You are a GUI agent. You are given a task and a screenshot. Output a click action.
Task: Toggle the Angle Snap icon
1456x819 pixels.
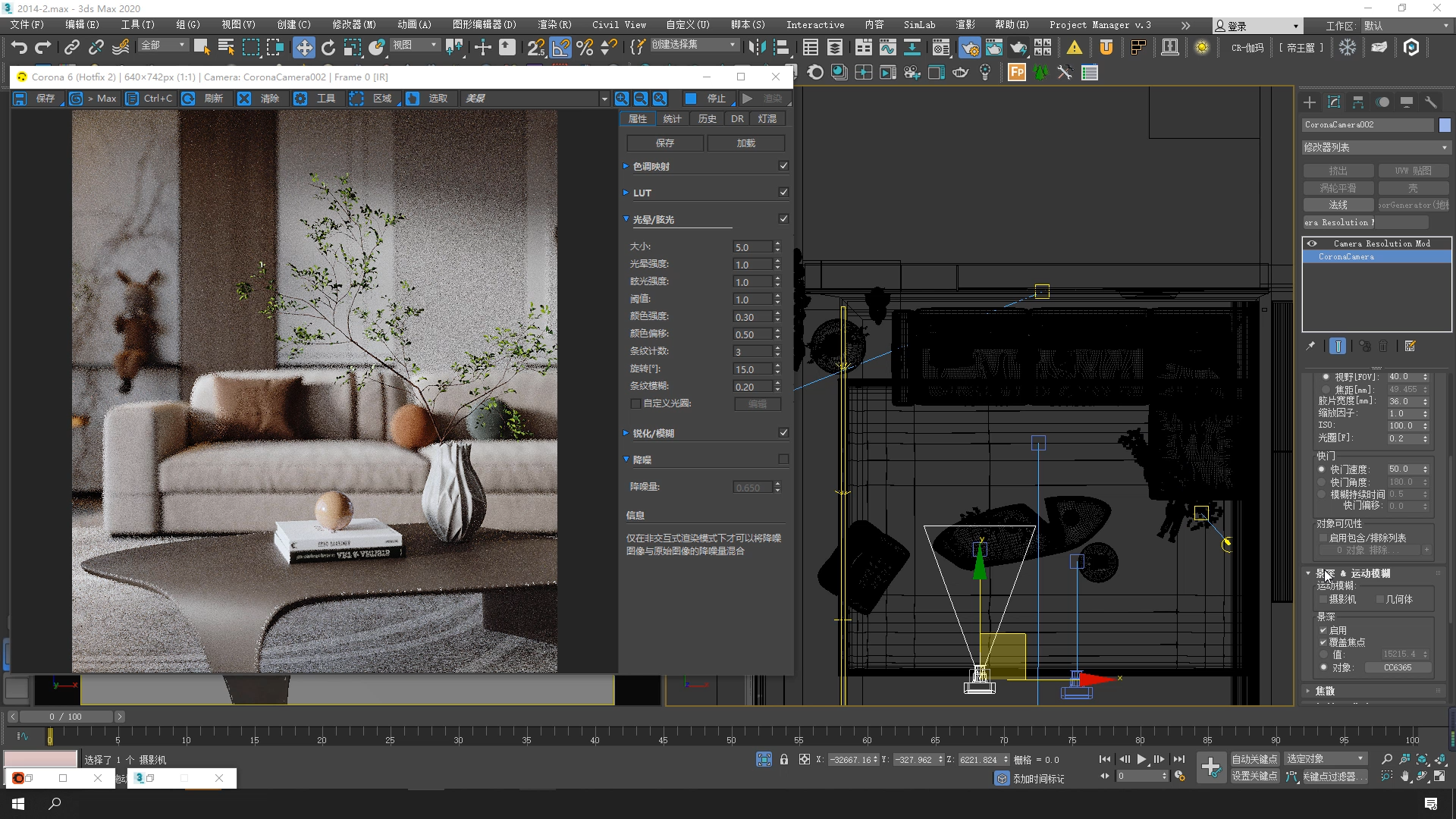[560, 48]
